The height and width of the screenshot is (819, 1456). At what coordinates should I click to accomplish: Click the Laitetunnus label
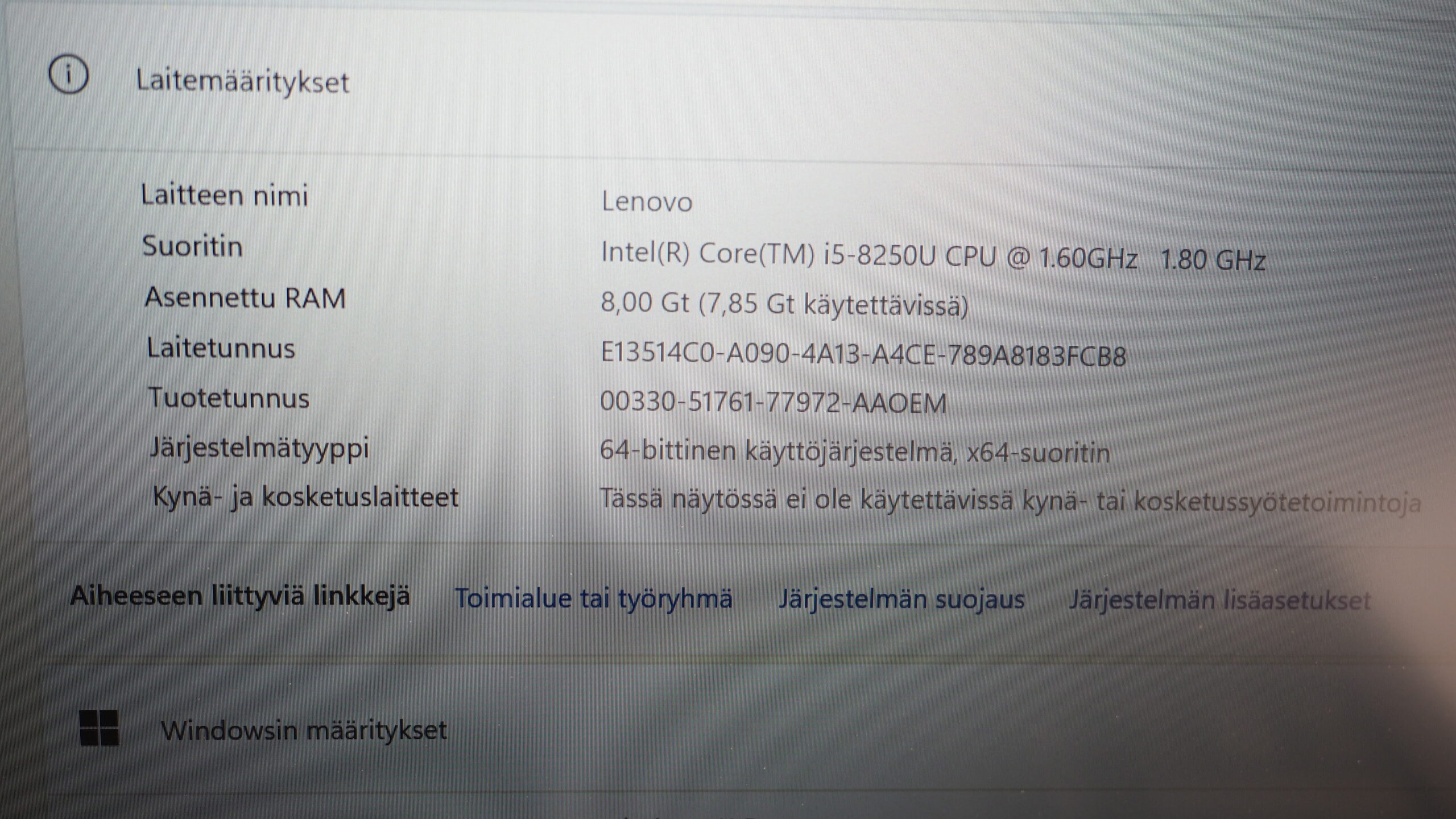tap(221, 348)
